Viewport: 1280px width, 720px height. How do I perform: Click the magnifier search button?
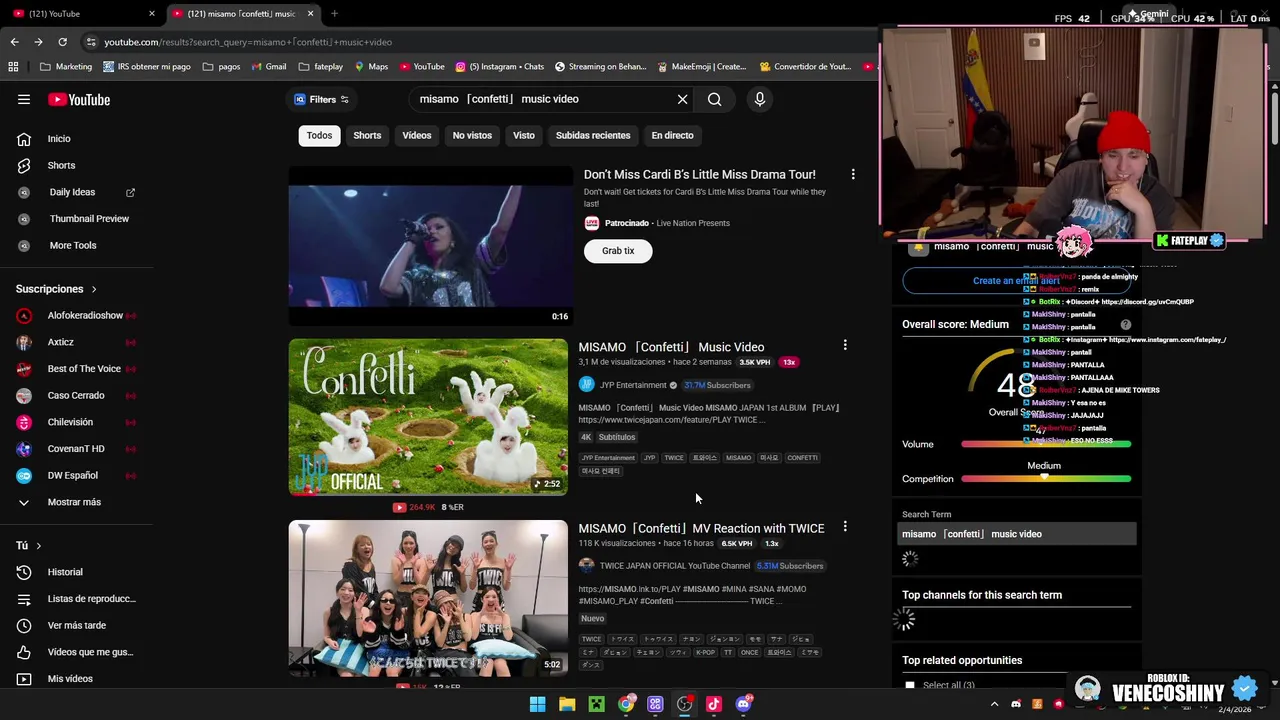714,99
